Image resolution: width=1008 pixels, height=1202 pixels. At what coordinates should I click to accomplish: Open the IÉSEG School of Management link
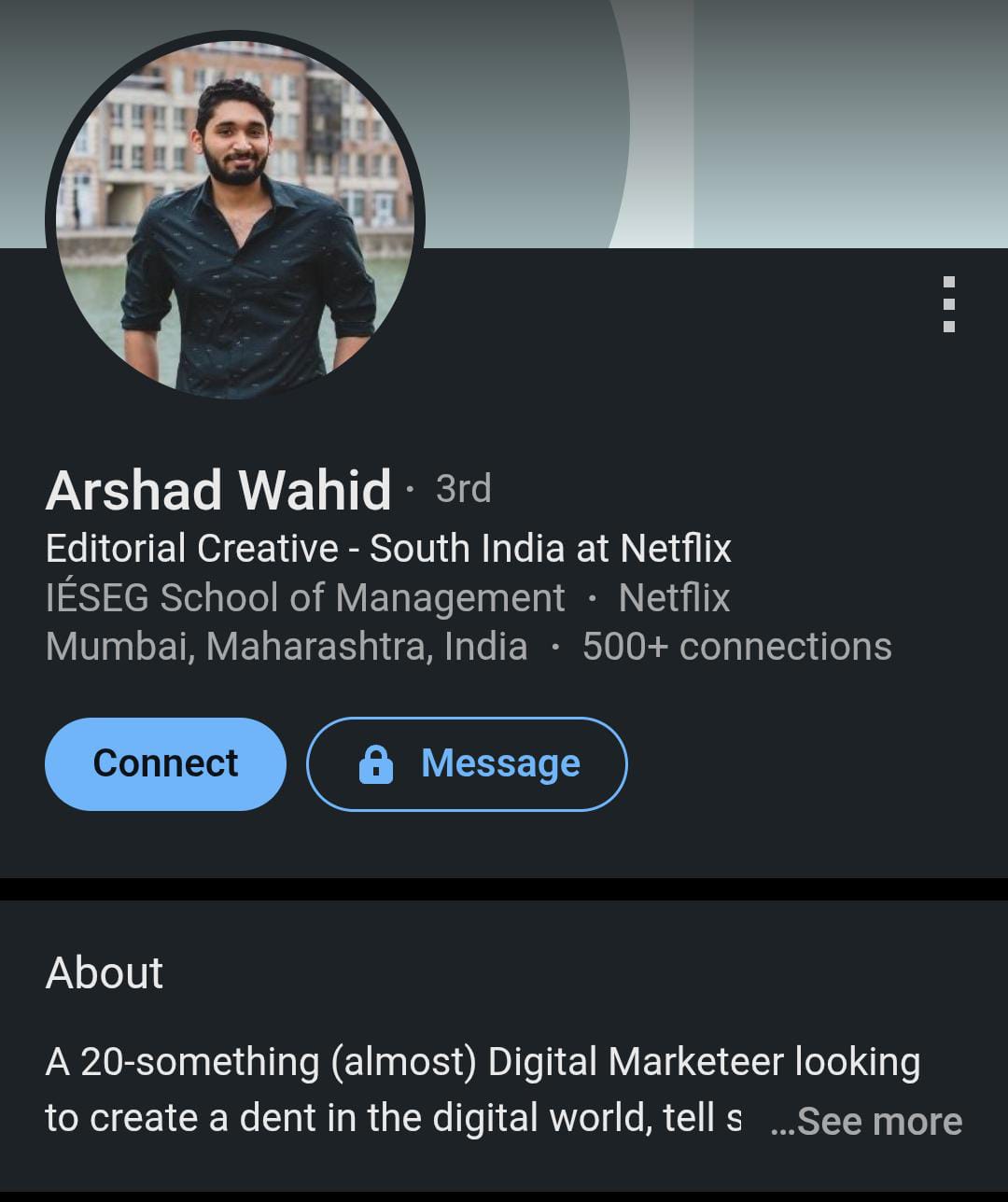pyautogui.click(x=305, y=598)
